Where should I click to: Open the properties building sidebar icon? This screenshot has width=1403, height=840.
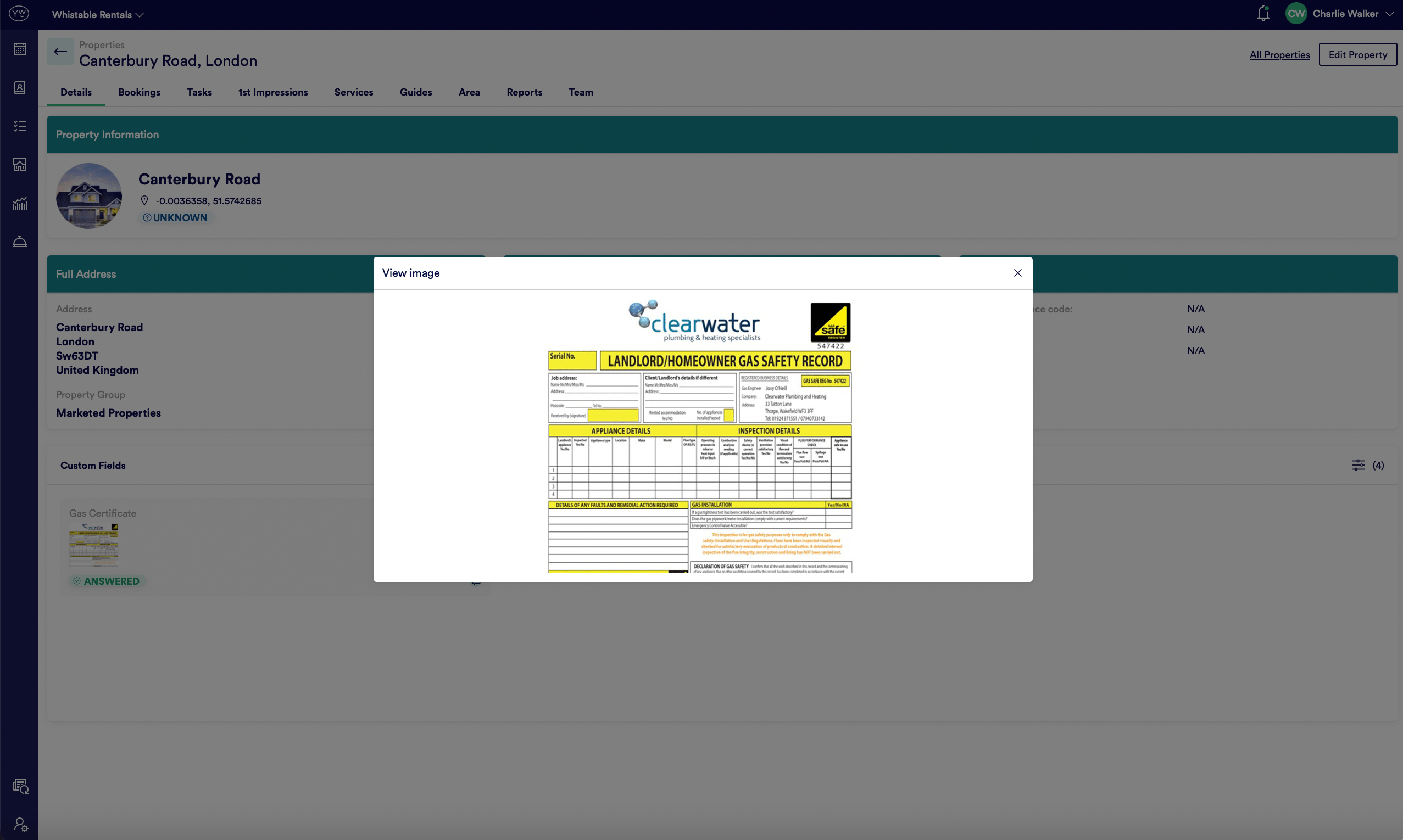tap(20, 165)
